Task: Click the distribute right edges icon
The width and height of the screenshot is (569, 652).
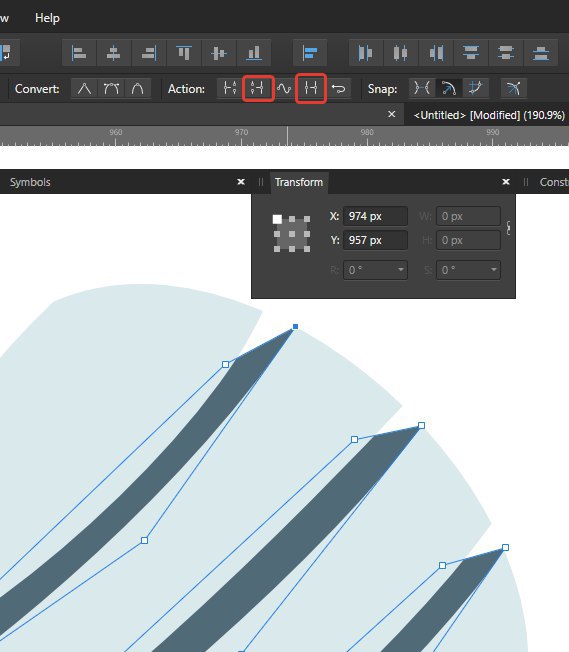Action: click(x=435, y=53)
